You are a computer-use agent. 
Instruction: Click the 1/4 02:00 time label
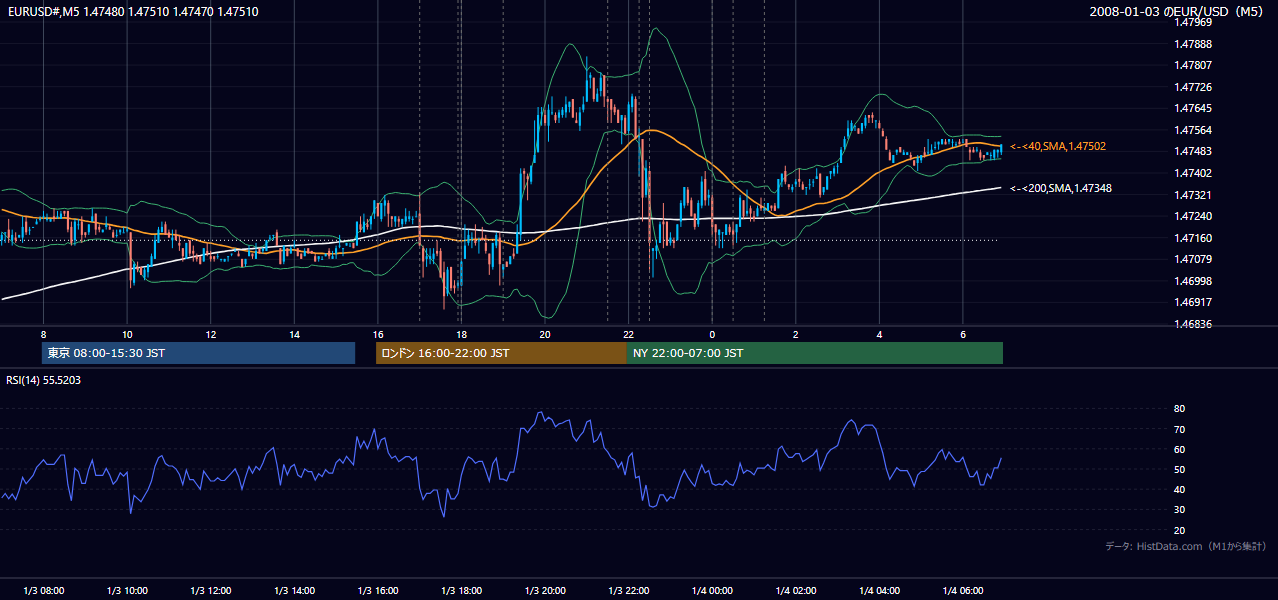[x=795, y=591]
